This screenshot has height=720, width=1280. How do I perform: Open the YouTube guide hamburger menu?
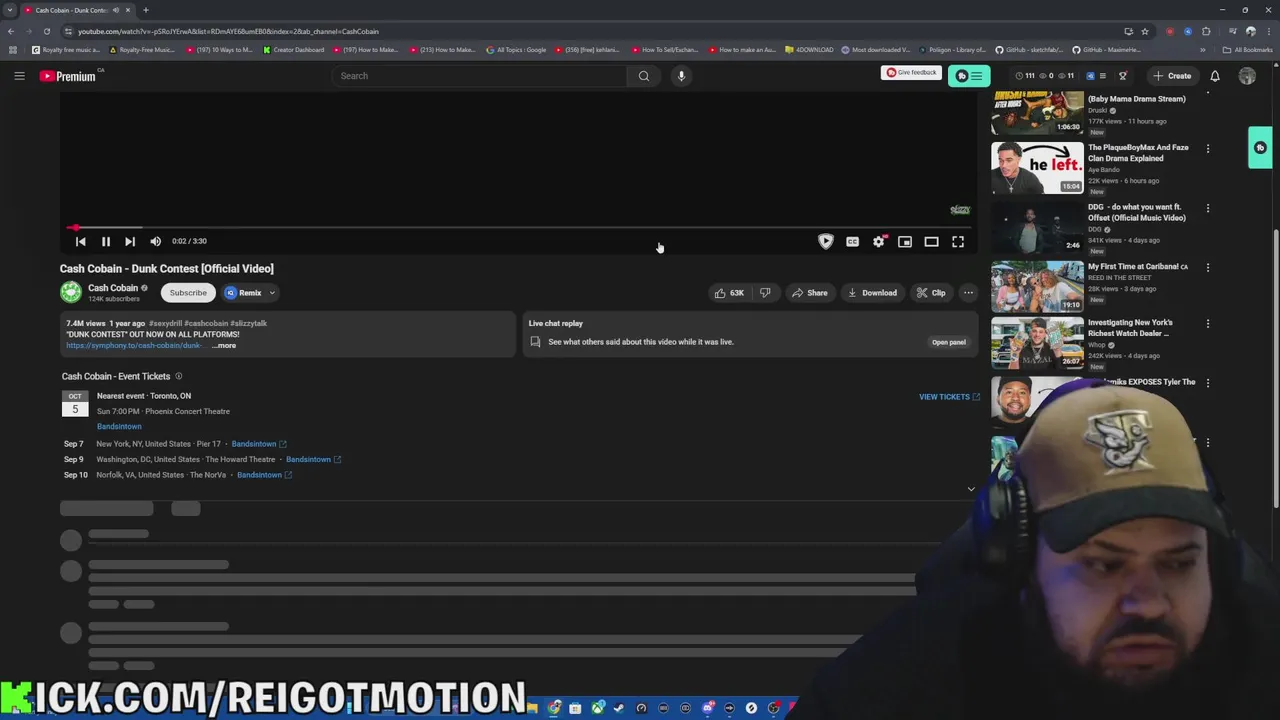[19, 76]
